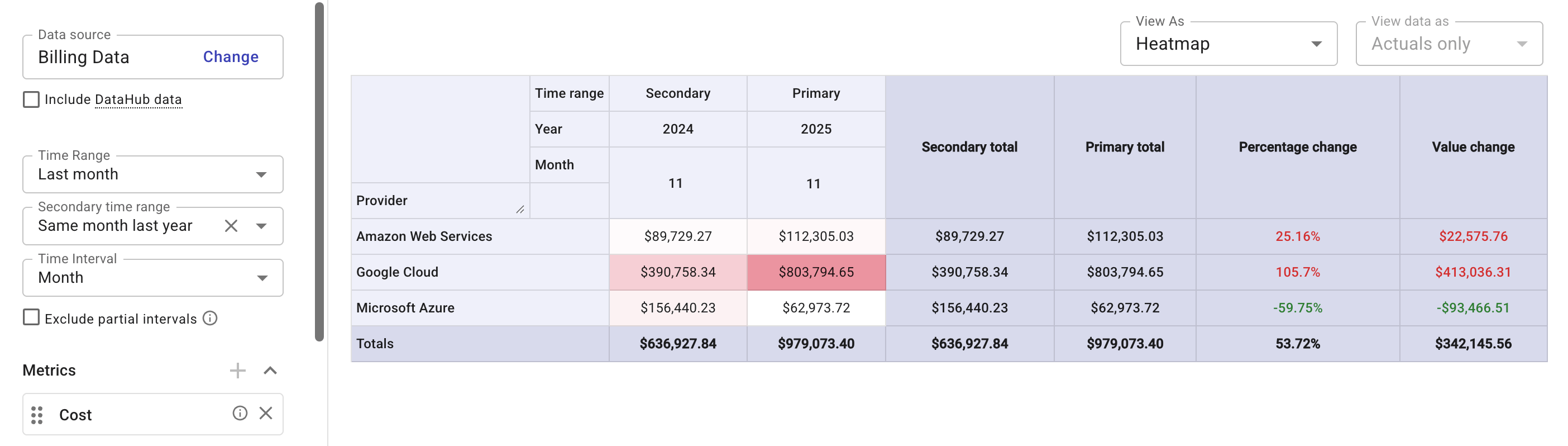
Task: Click the left panel vertical scrollbar
Action: (x=319, y=170)
